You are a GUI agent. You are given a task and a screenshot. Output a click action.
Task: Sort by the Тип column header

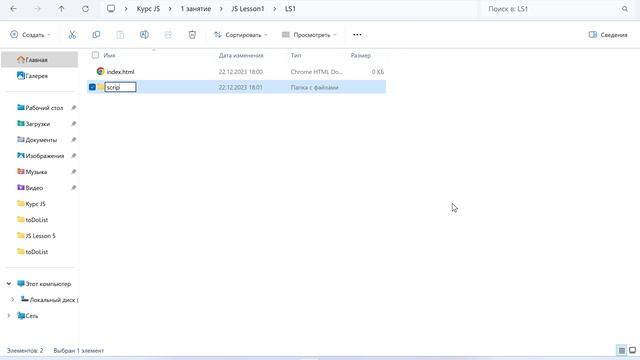pyautogui.click(x=296, y=55)
